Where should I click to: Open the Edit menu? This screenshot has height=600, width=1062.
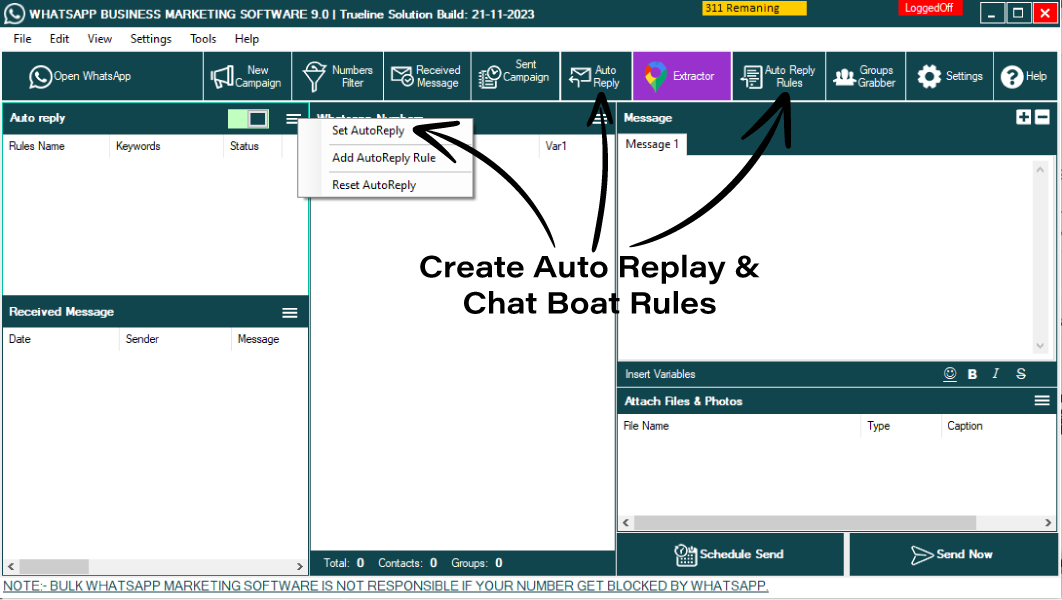pos(59,39)
